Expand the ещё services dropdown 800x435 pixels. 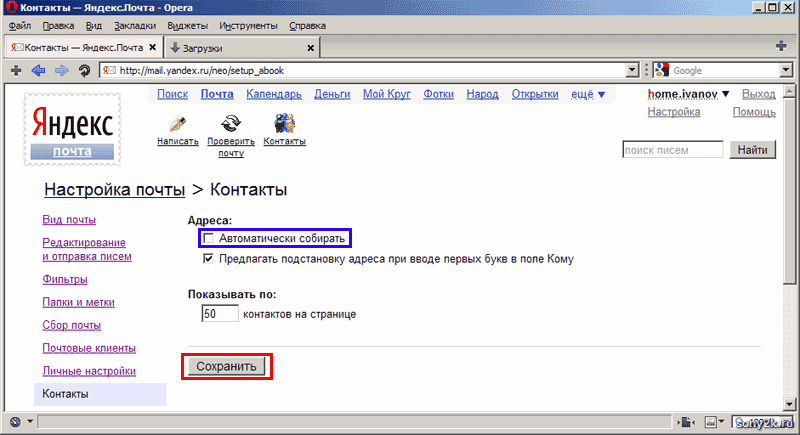point(588,94)
